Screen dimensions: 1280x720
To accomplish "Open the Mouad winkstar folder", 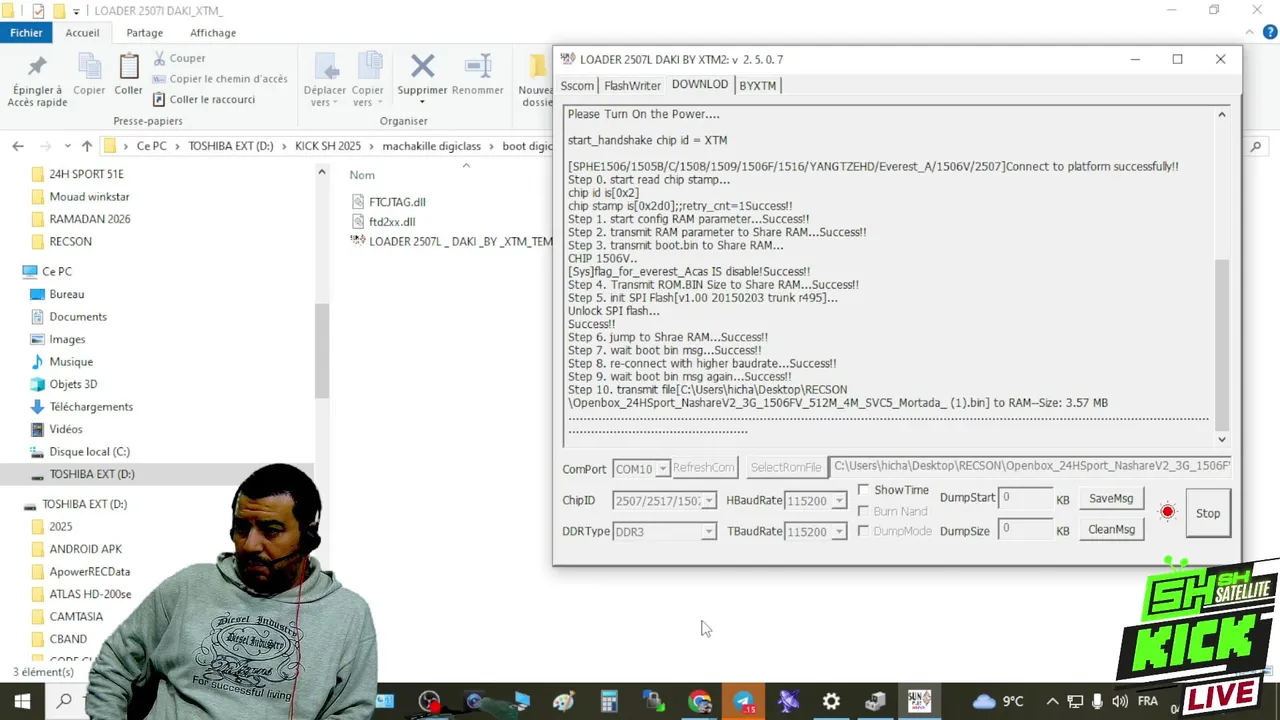I will 89,196.
